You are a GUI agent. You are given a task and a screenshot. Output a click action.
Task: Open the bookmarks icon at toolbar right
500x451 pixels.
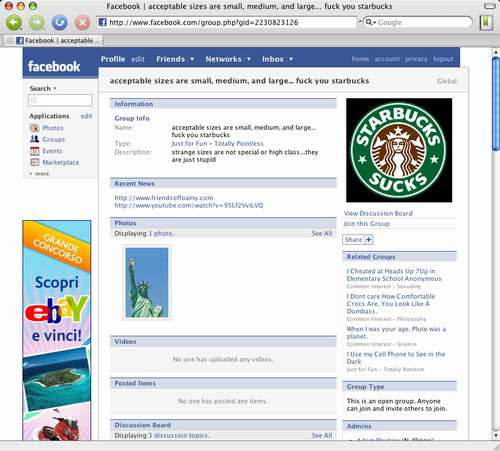tap(486, 23)
